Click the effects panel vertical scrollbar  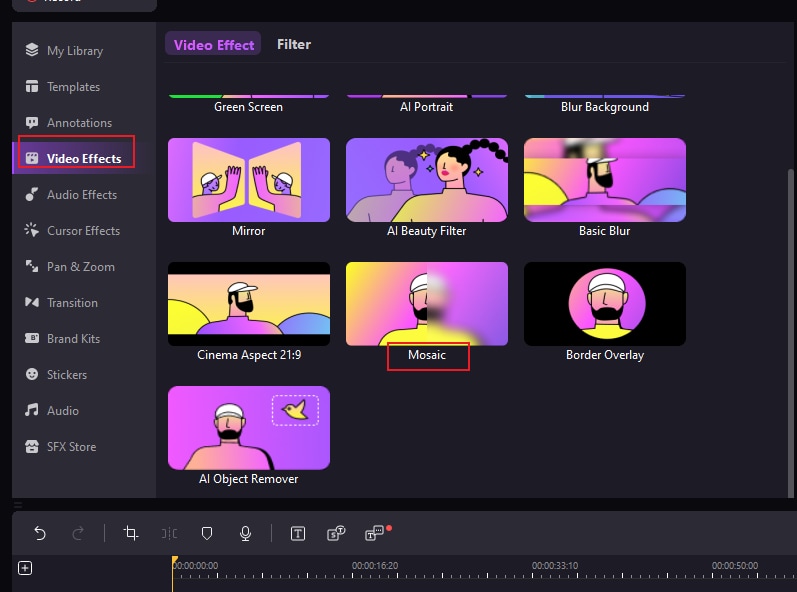790,333
